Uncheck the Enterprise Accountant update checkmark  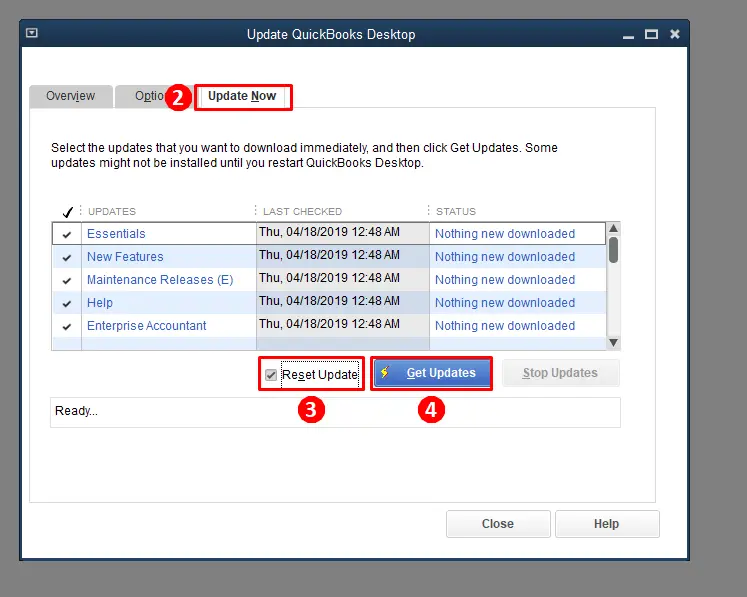click(67, 326)
